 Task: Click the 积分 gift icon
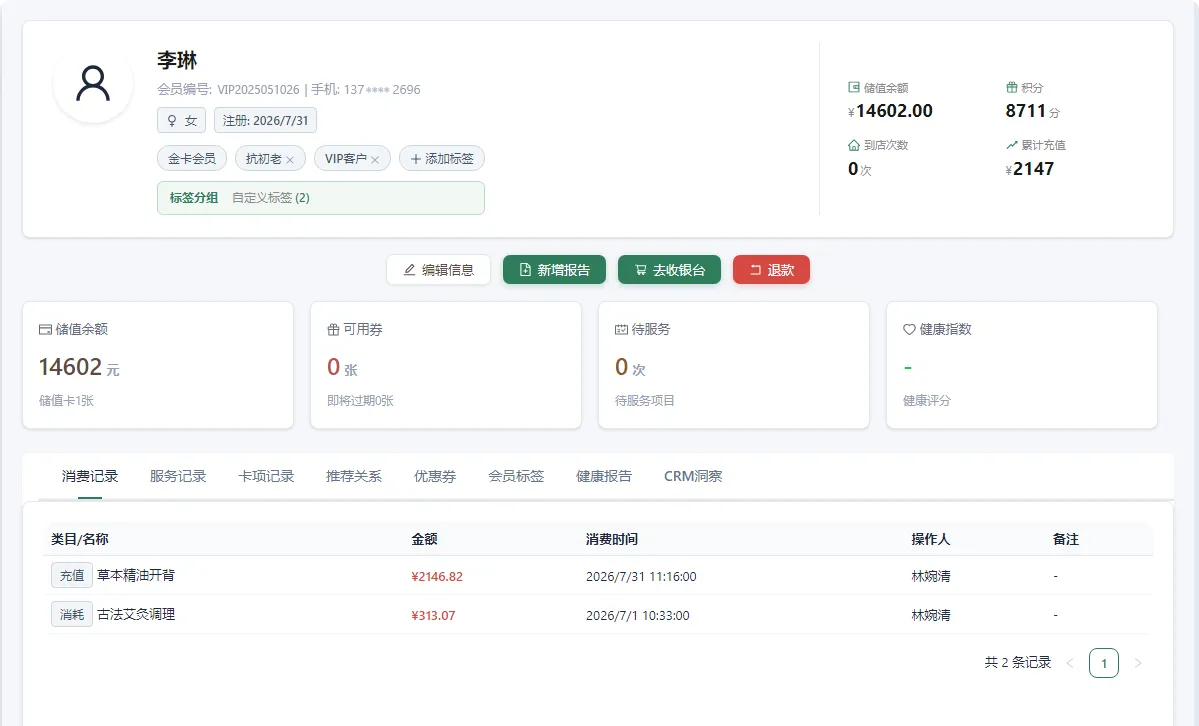click(x=1012, y=87)
